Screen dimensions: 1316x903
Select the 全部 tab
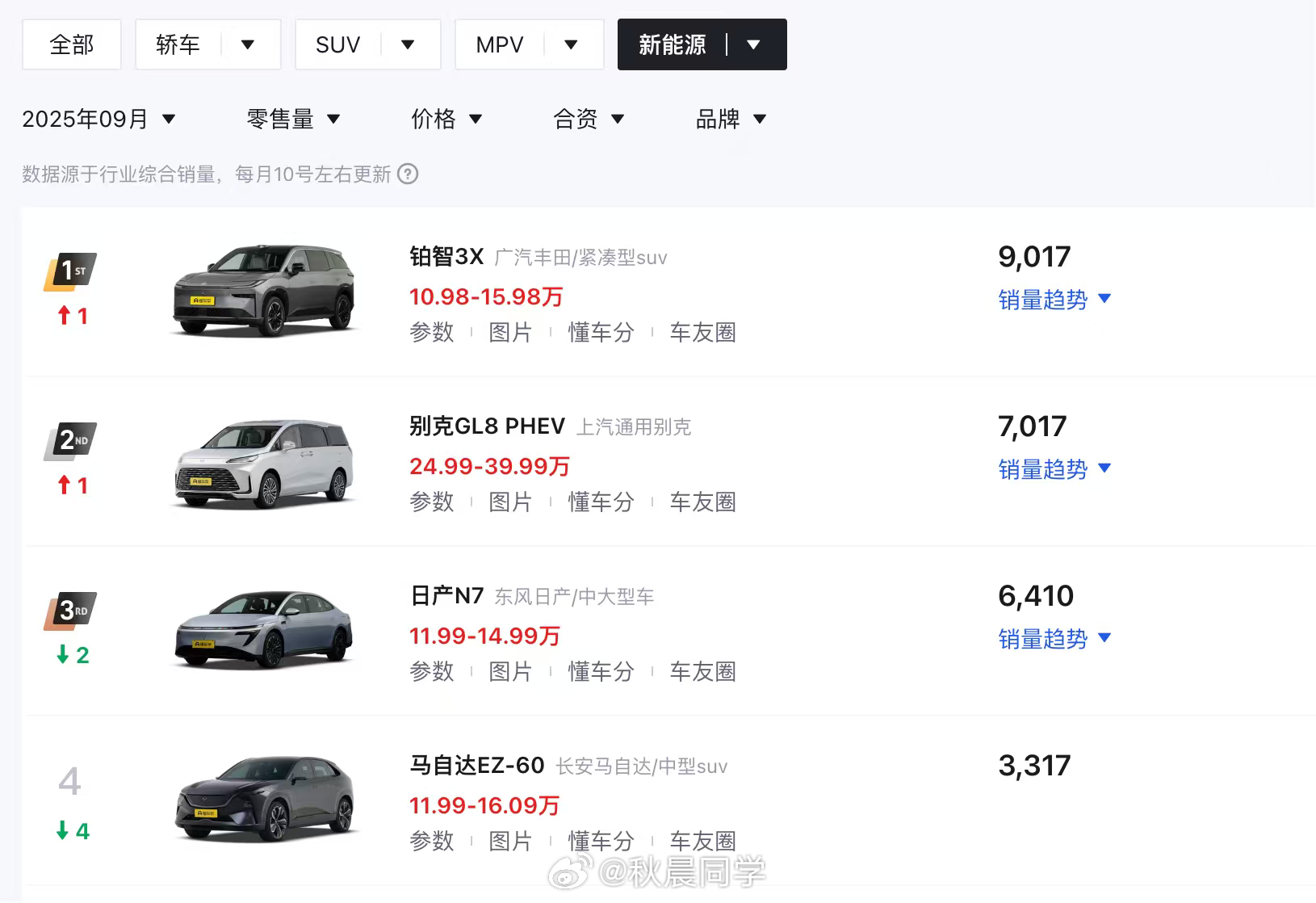click(72, 44)
